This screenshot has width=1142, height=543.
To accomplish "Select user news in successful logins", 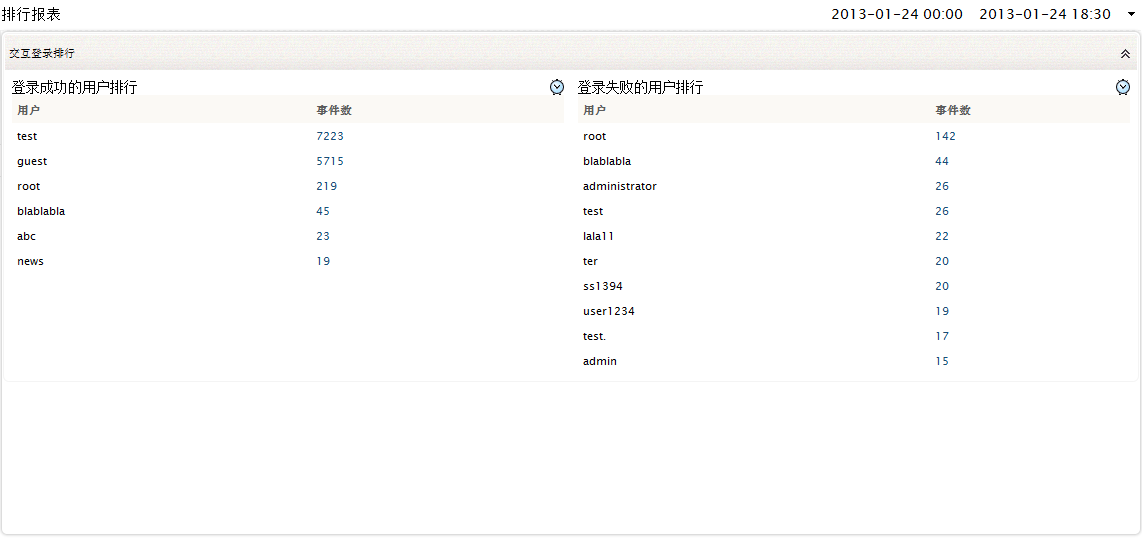I will pyautogui.click(x=31, y=261).
